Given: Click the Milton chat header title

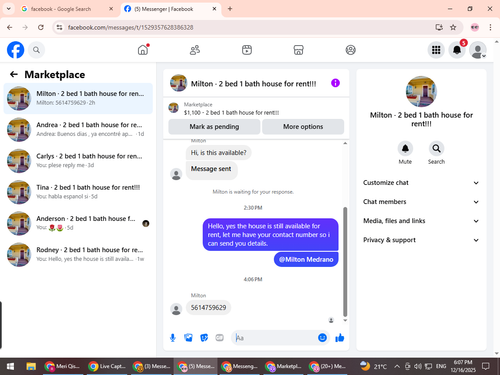Looking at the screenshot, I should click(x=253, y=84).
